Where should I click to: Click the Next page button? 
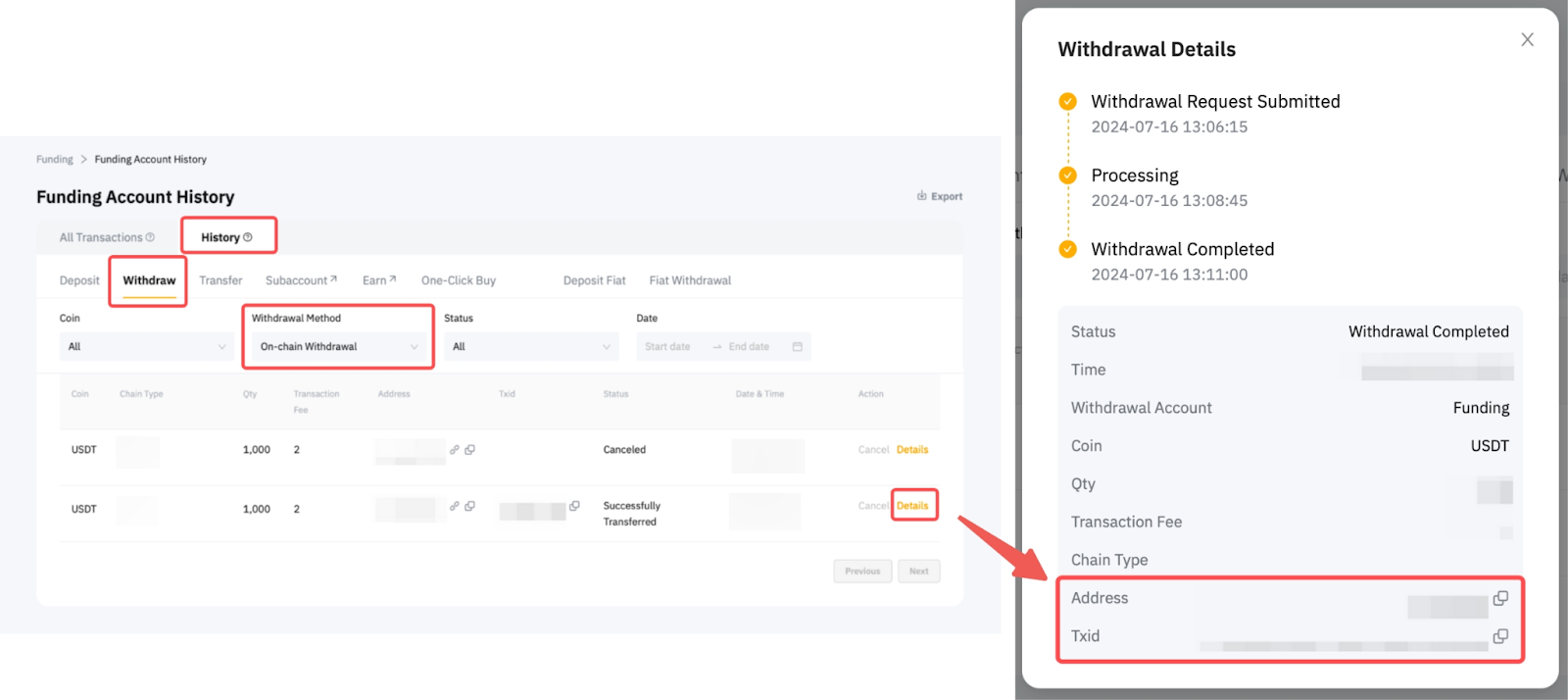click(x=918, y=572)
